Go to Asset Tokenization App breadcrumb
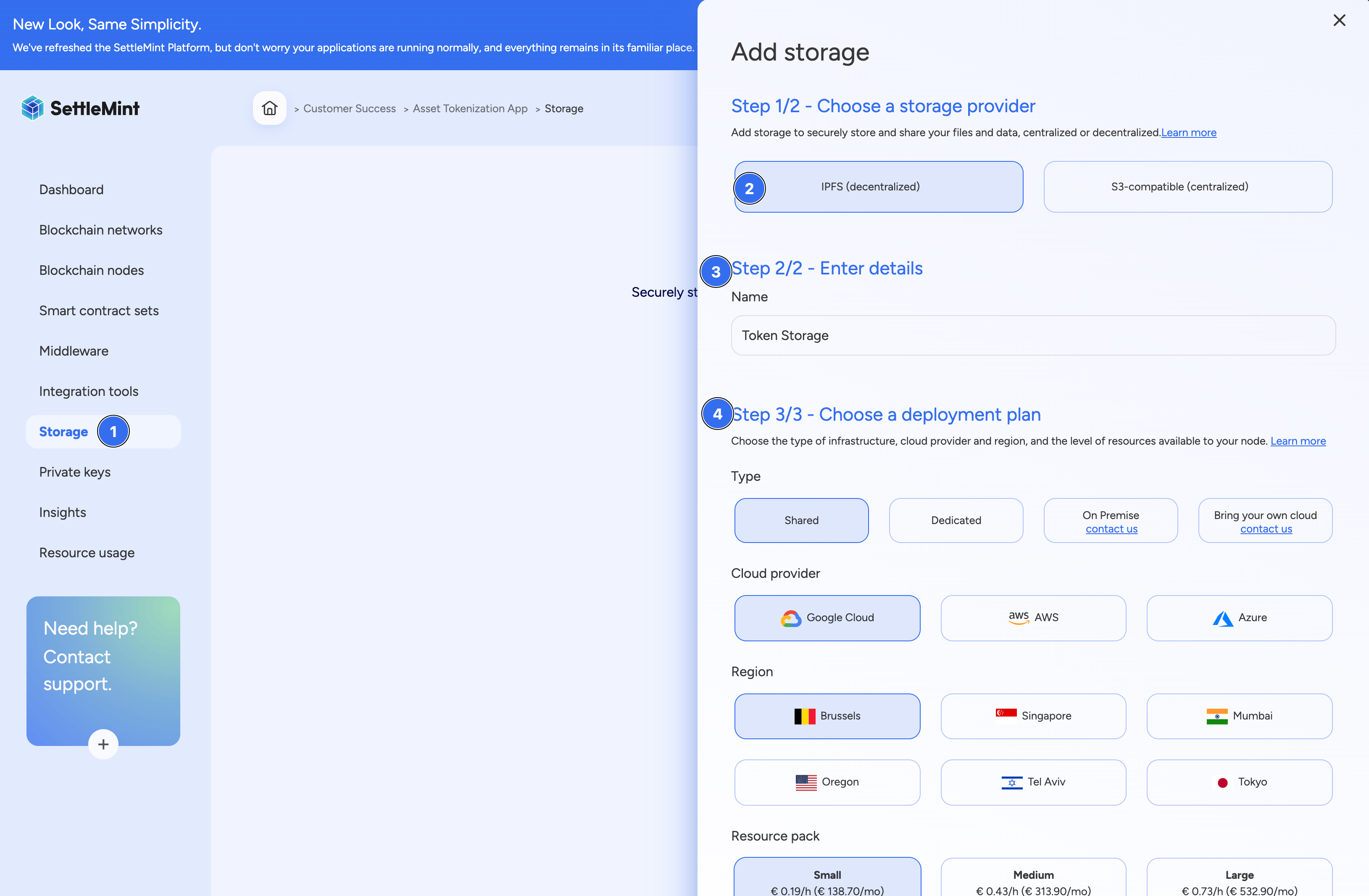This screenshot has width=1369, height=896. pos(470,108)
